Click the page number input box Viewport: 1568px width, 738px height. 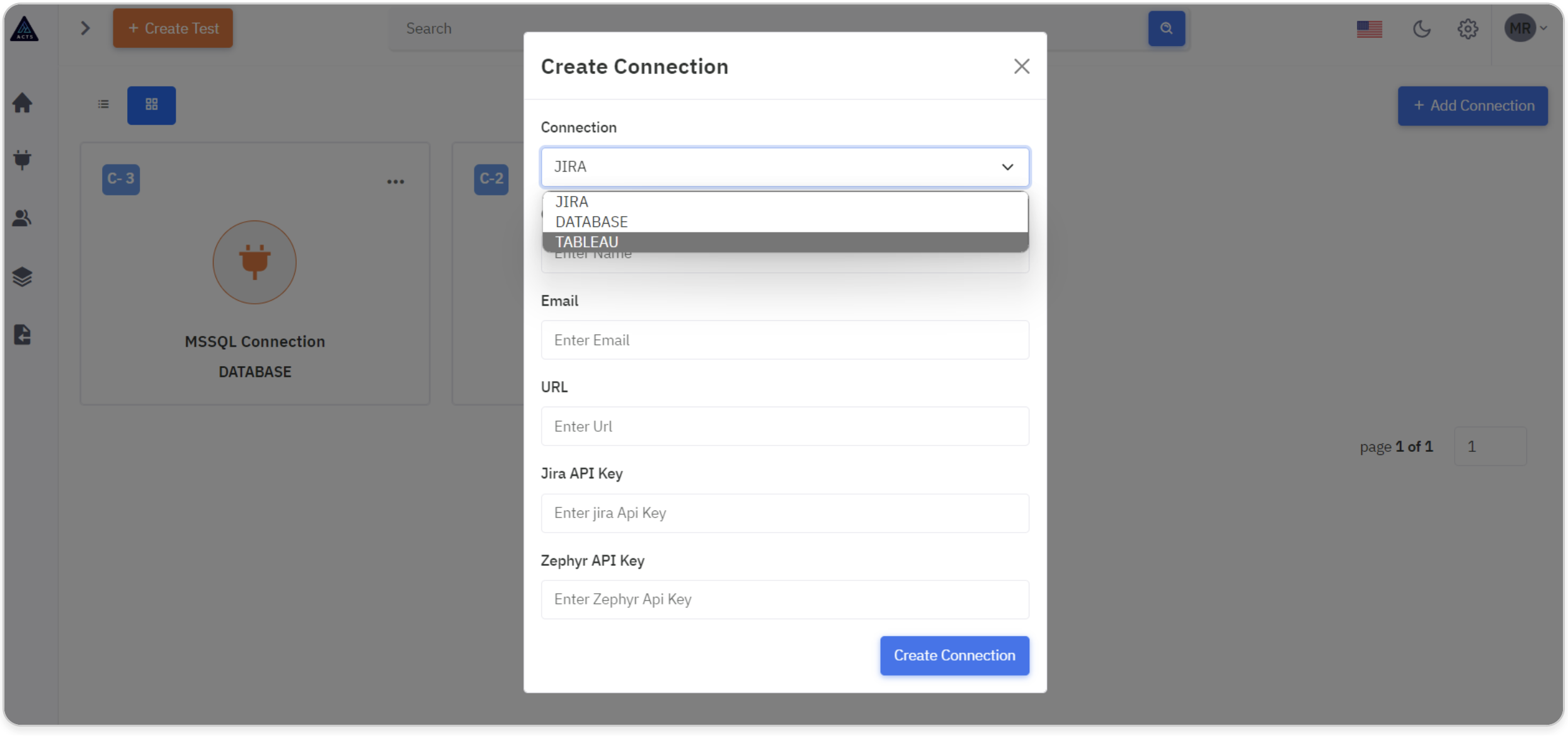pyautogui.click(x=1490, y=447)
